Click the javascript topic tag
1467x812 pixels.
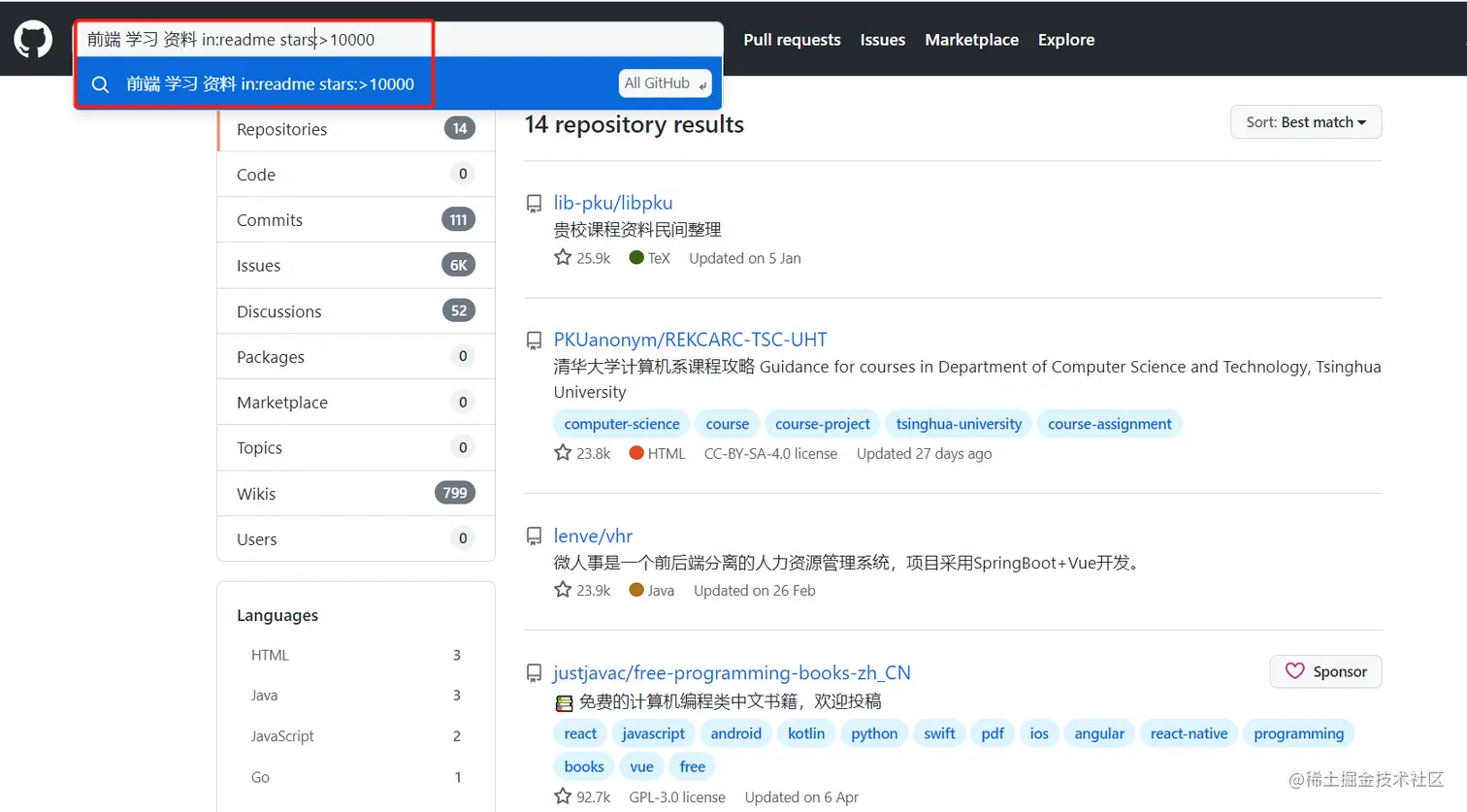[x=653, y=733]
